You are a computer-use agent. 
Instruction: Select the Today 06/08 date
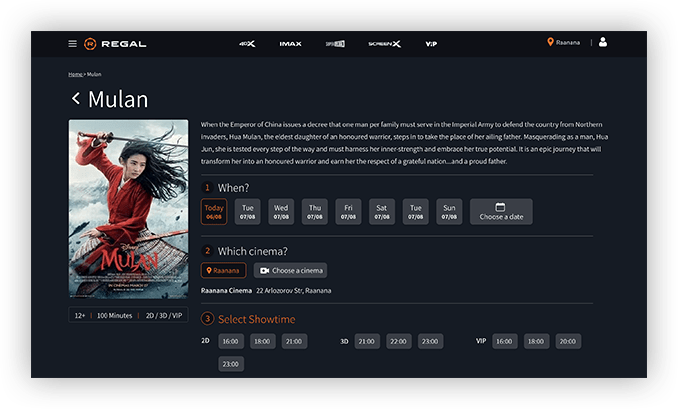coord(214,211)
